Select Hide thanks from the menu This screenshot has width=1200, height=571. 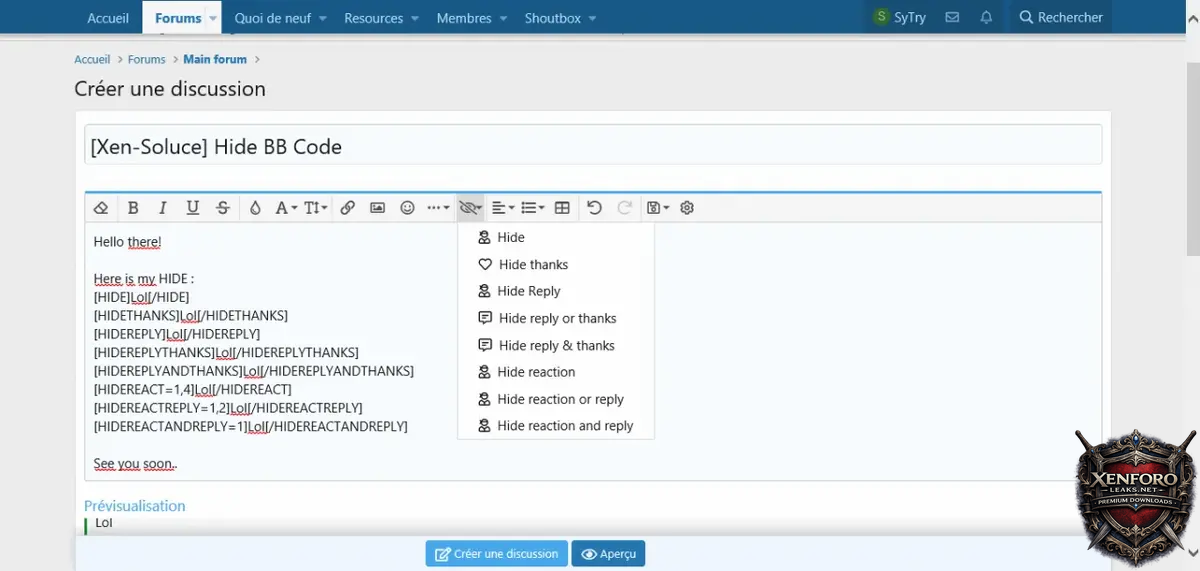(x=533, y=265)
